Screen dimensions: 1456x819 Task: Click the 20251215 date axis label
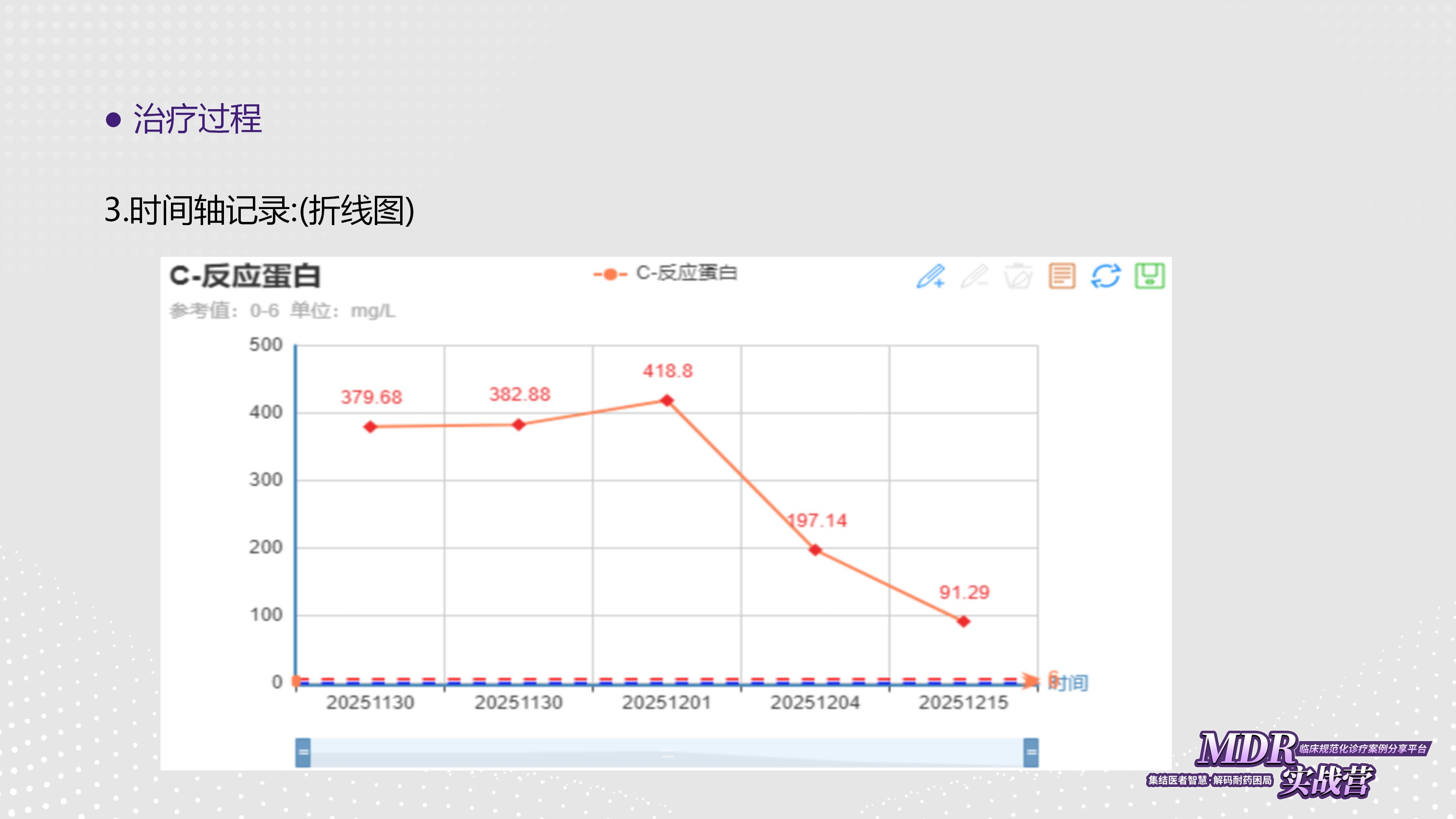point(964,703)
